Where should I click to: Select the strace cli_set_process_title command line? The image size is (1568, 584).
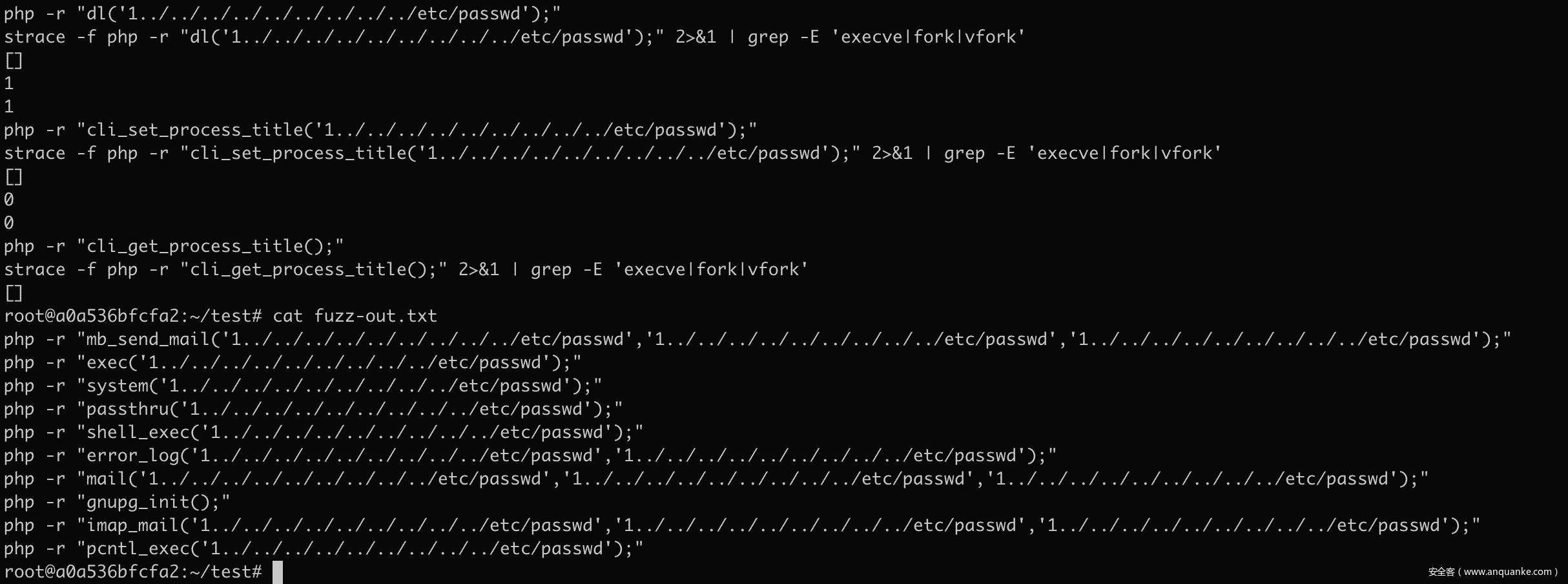coord(612,153)
